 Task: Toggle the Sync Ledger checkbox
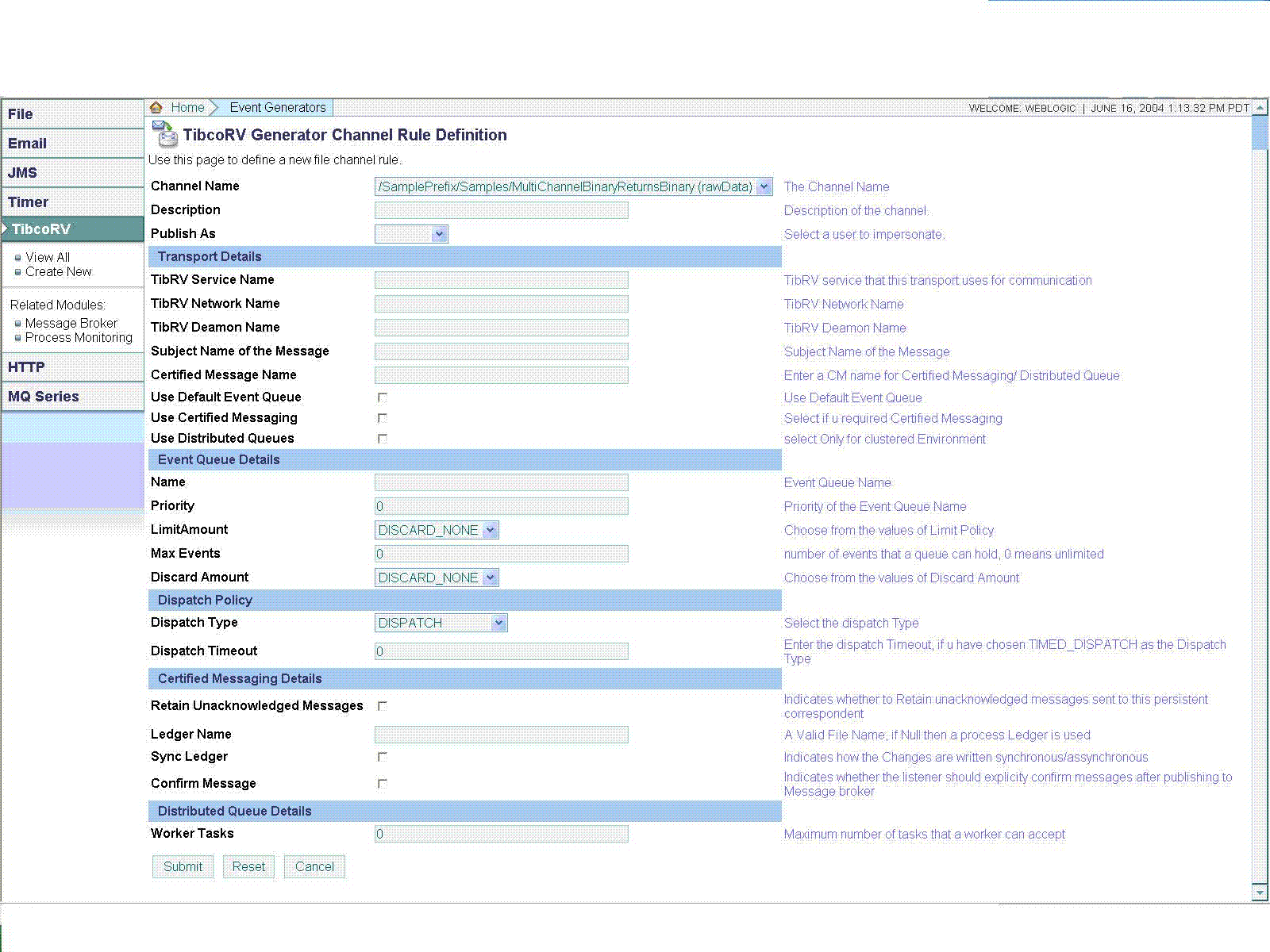[383, 757]
